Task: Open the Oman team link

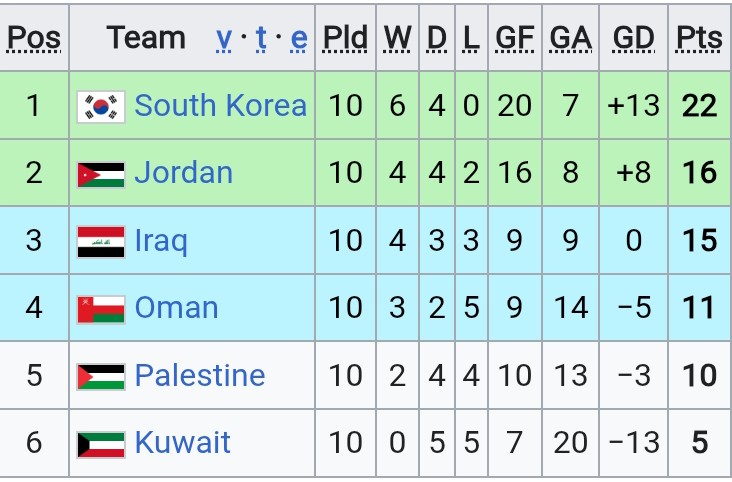Action: [x=176, y=307]
